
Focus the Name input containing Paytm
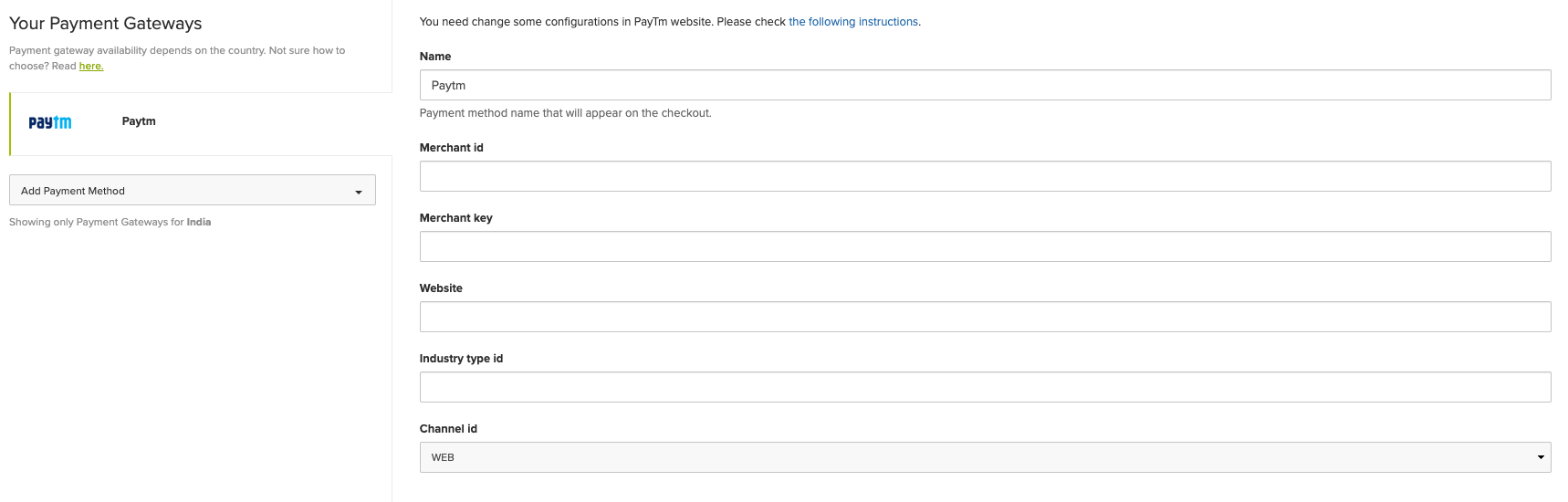pos(984,85)
